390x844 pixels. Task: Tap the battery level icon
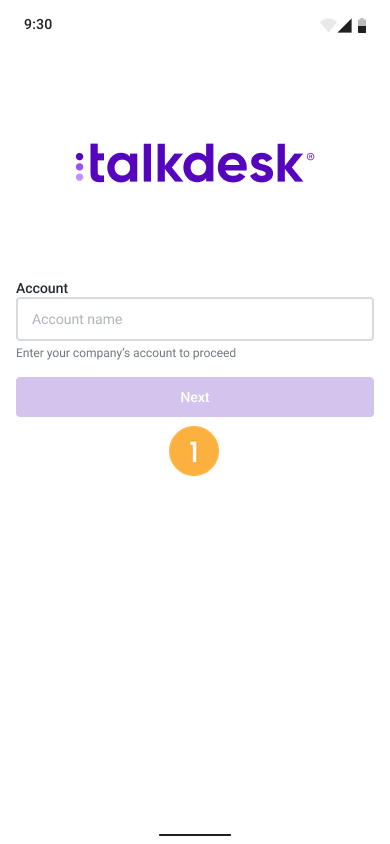(362, 25)
